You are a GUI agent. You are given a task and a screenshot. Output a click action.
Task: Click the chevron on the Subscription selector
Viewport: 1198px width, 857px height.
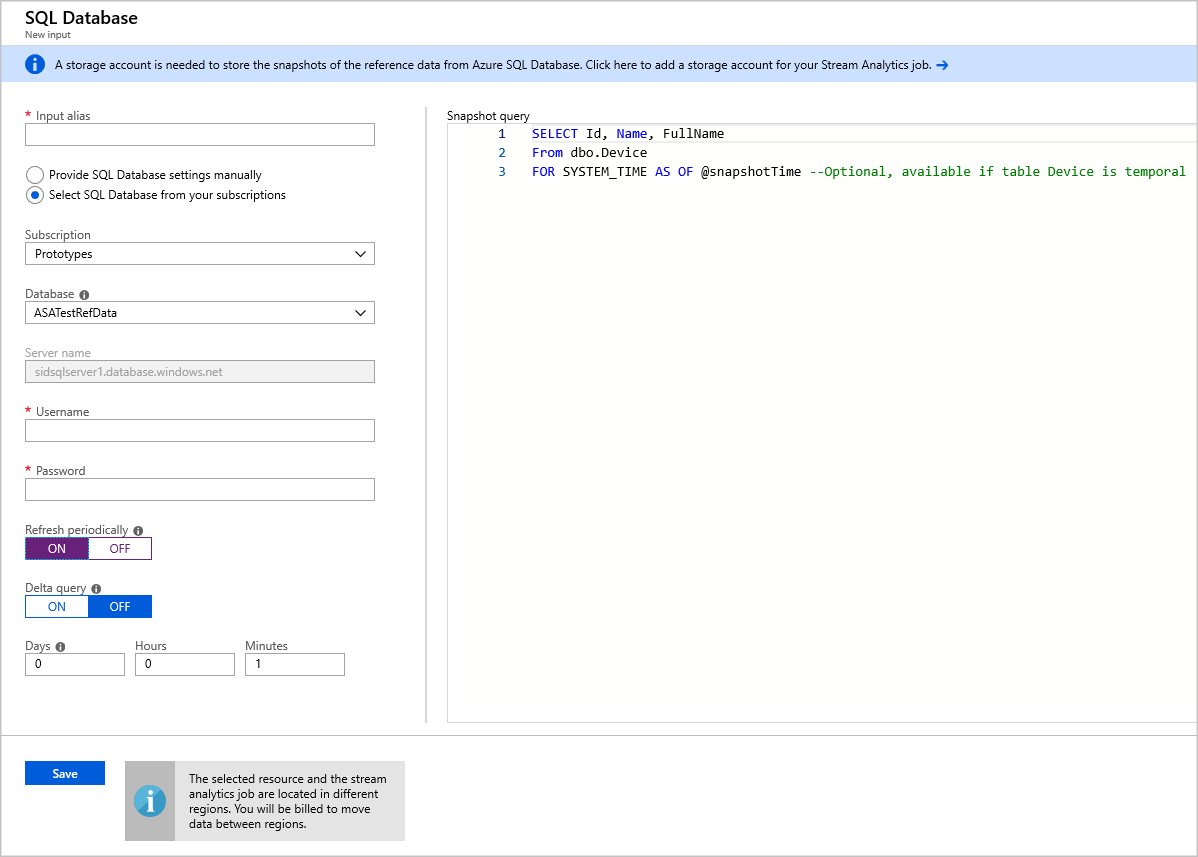[x=361, y=253]
